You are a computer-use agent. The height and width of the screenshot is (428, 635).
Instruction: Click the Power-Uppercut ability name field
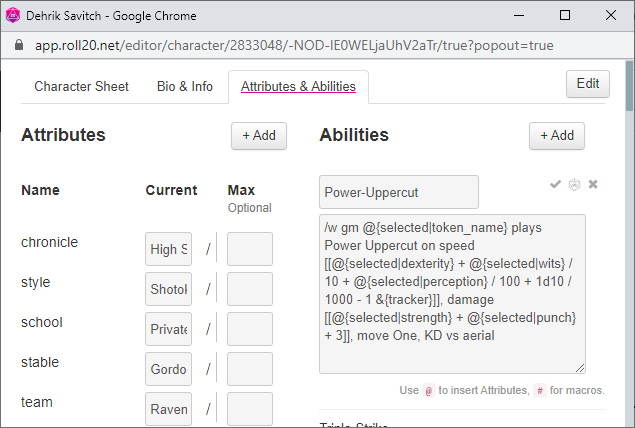pyautogui.click(x=399, y=192)
